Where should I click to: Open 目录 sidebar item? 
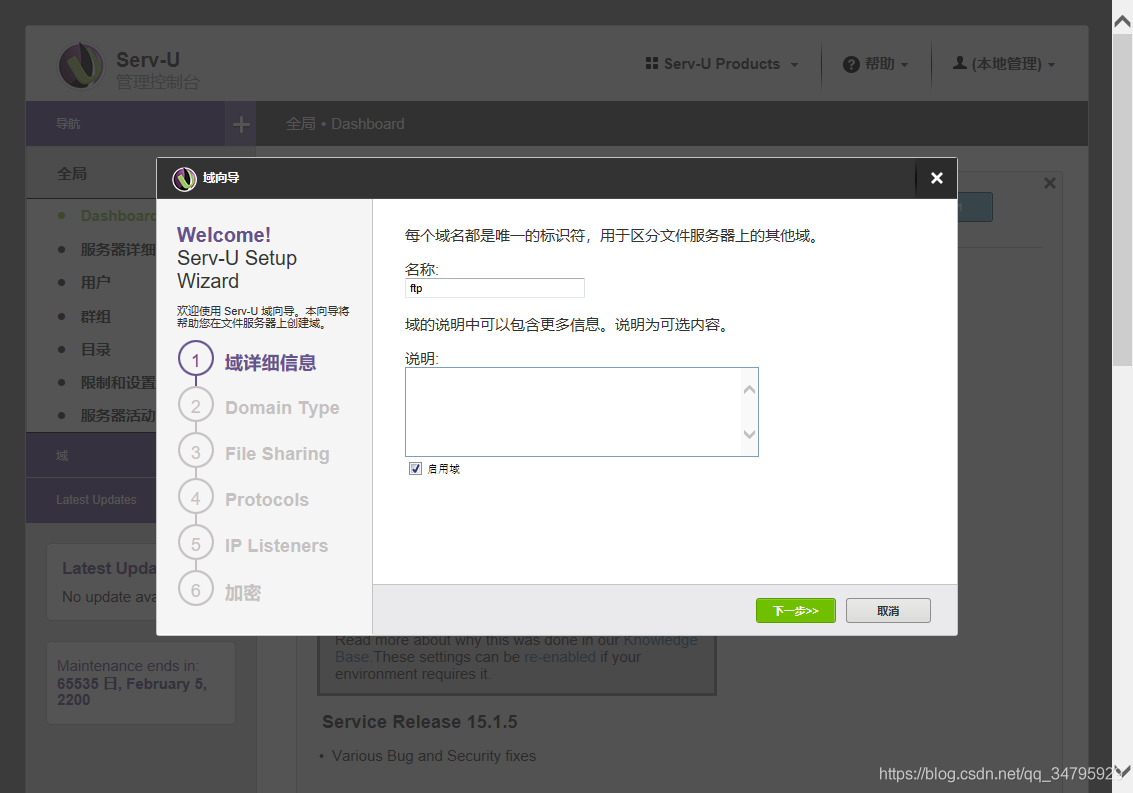(x=96, y=350)
